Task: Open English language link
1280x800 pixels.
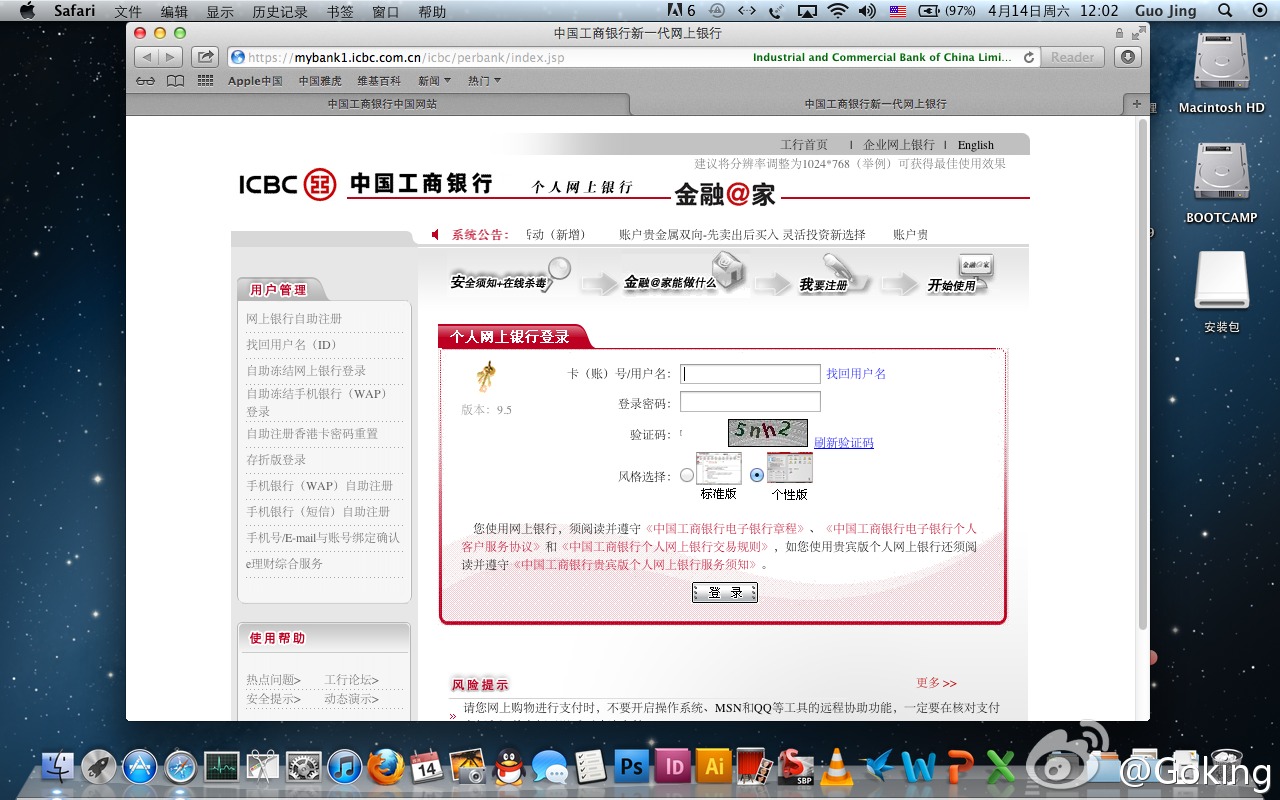Action: (x=976, y=145)
